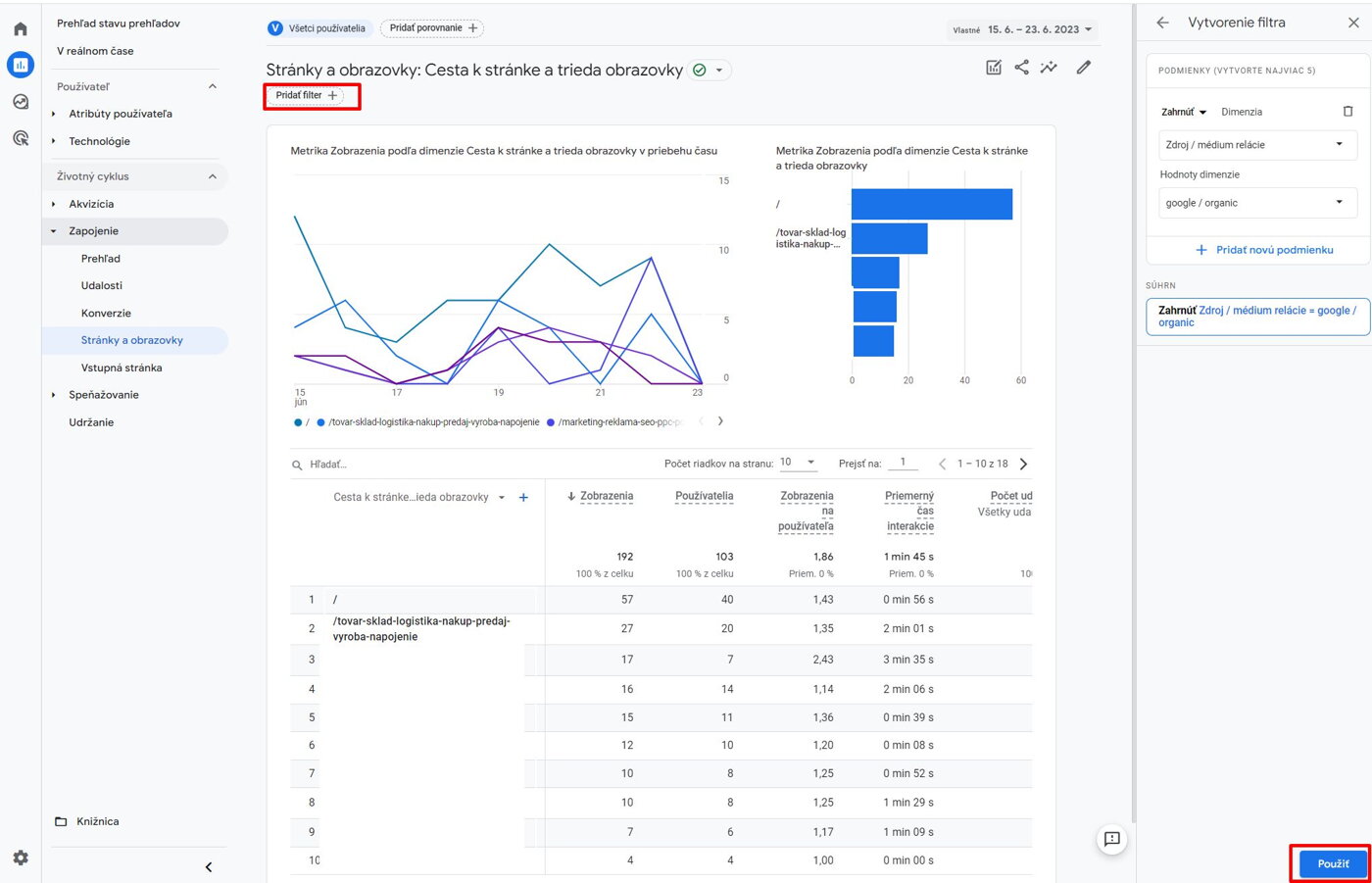The image size is (1372, 883).
Task: Click the Prejsť na page input
Action: 903,463
